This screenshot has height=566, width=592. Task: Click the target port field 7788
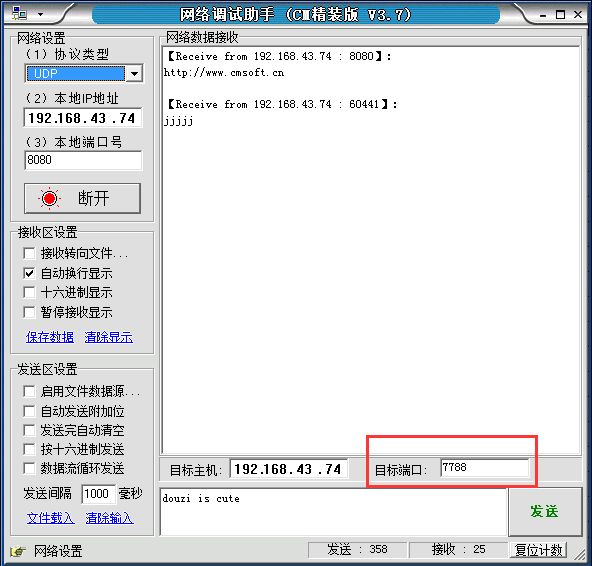[x=485, y=468]
